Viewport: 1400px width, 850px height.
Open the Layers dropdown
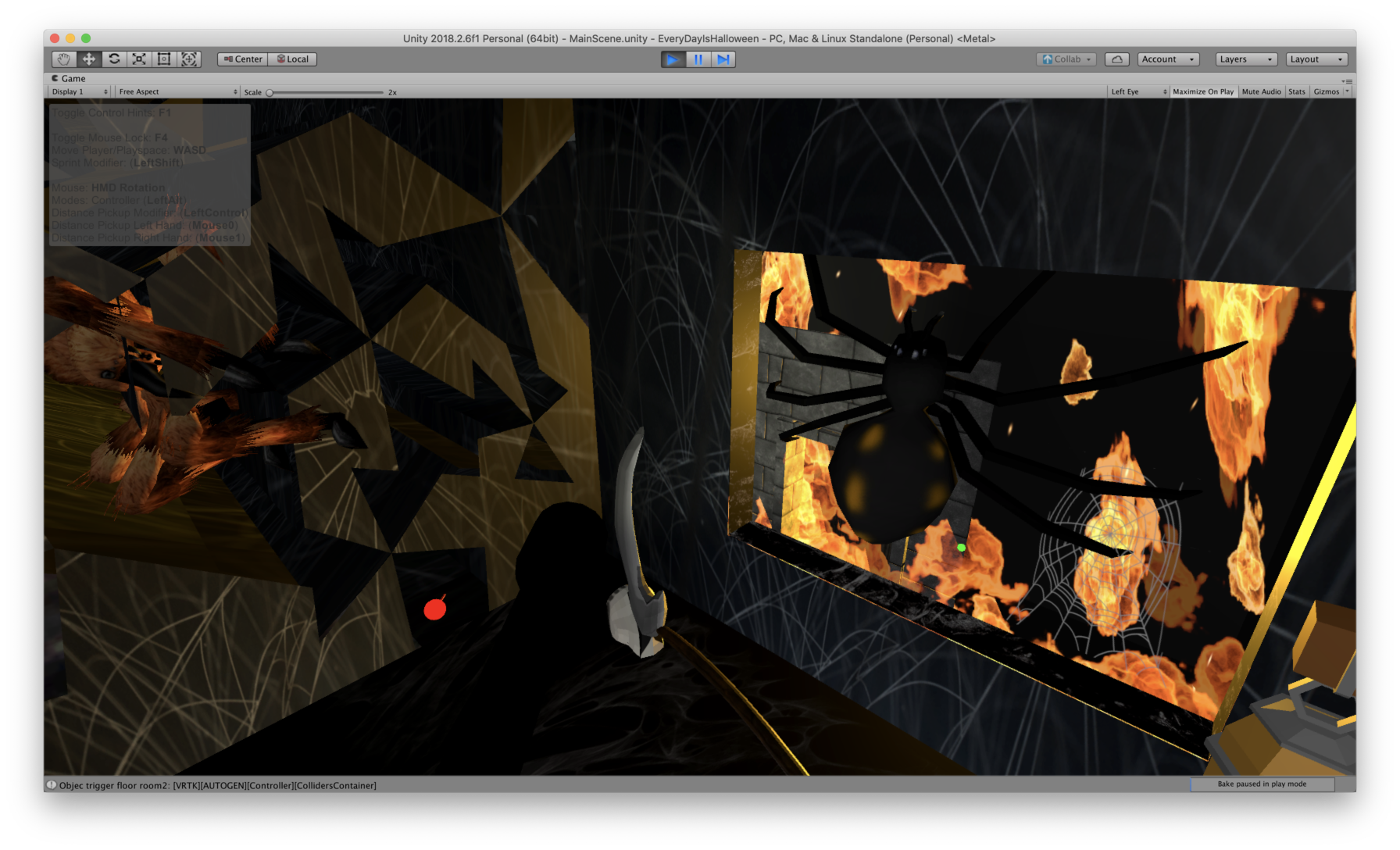tap(1247, 59)
